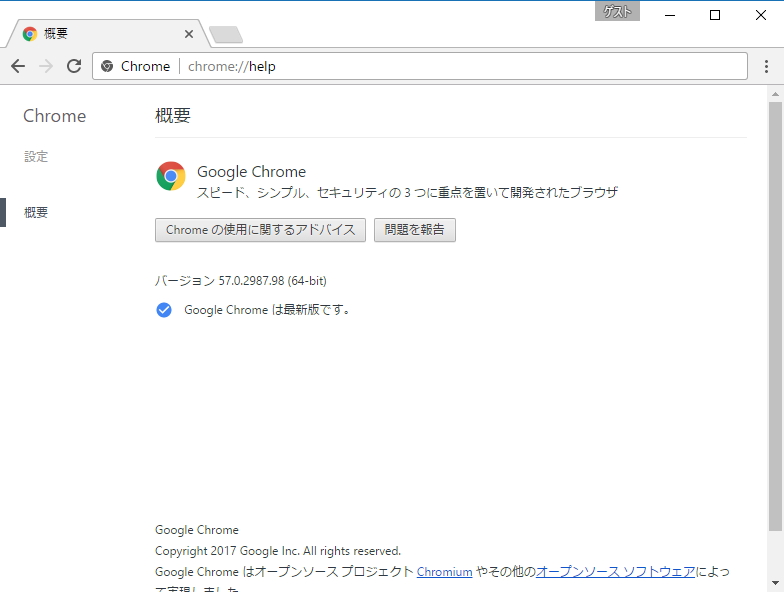This screenshot has height=592, width=784.
Task: Click the vertical scrollbar thumb
Action: tap(775, 316)
